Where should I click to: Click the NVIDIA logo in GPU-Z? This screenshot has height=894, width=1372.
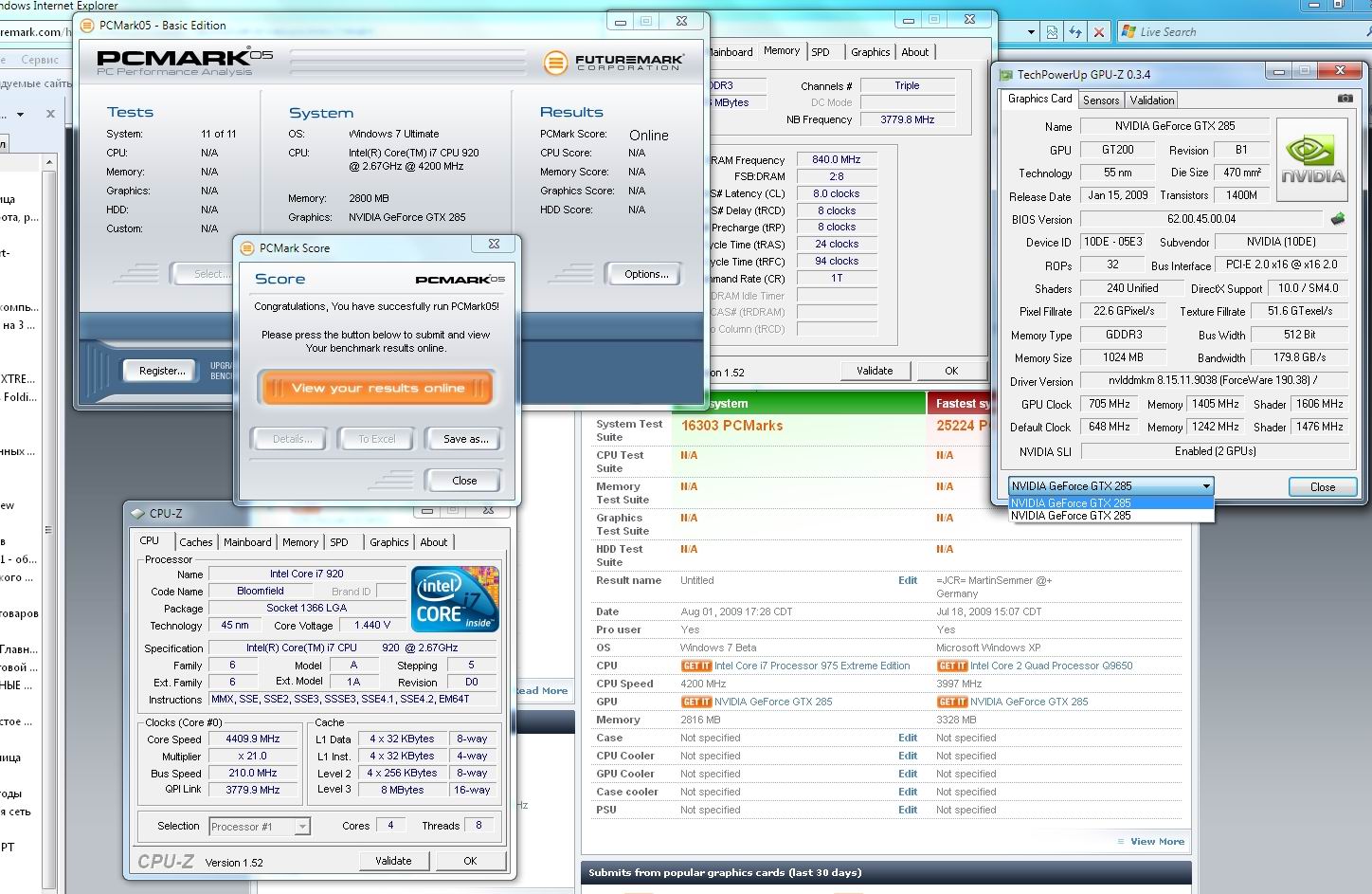(x=1312, y=159)
